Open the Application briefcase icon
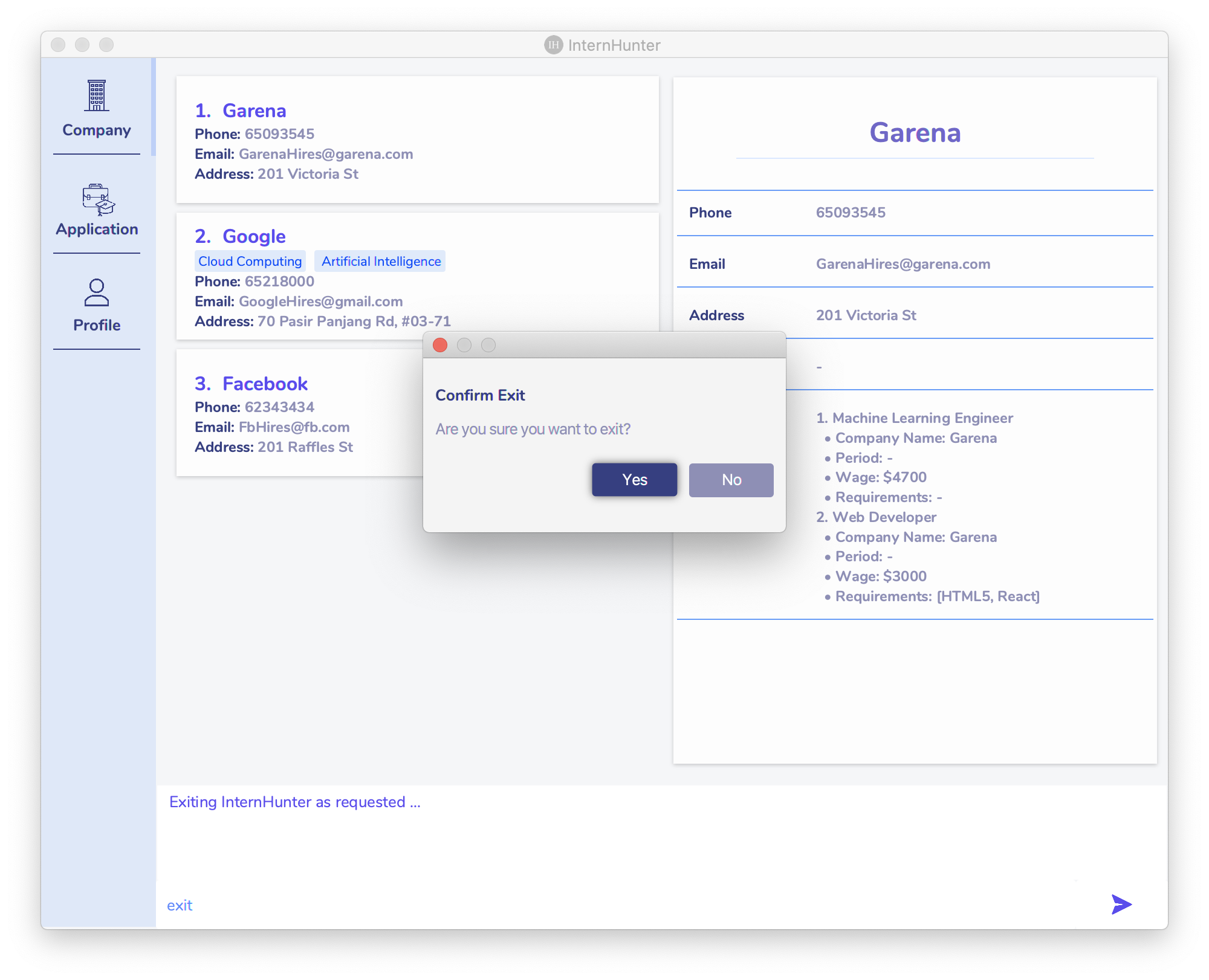The image size is (1209, 980). coord(98,199)
